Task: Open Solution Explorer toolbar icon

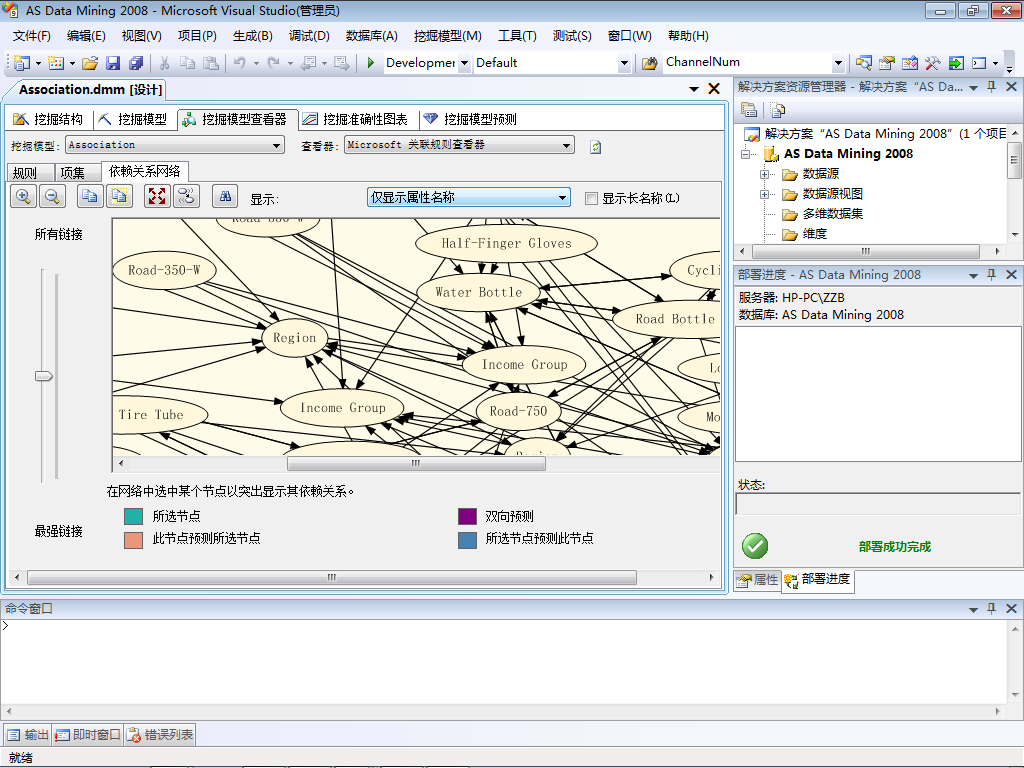Action: 864,63
